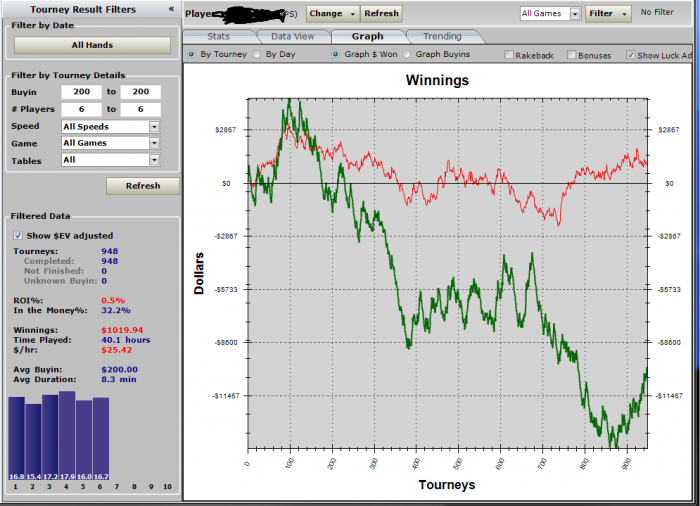700x506 pixels.
Task: Click the 2nd place finish bar 15.4
Action: pyautogui.click(x=33, y=442)
